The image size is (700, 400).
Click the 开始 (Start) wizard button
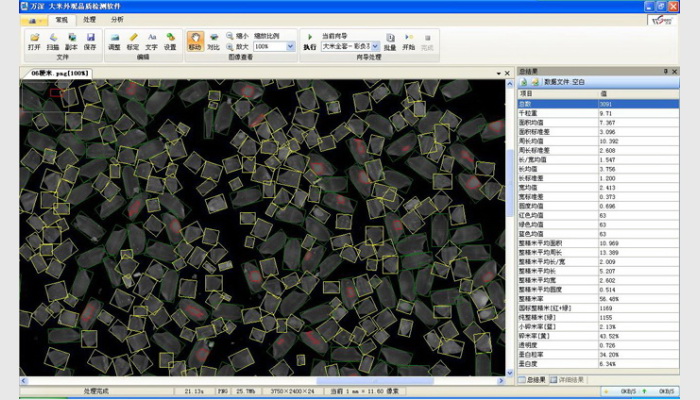pos(409,41)
